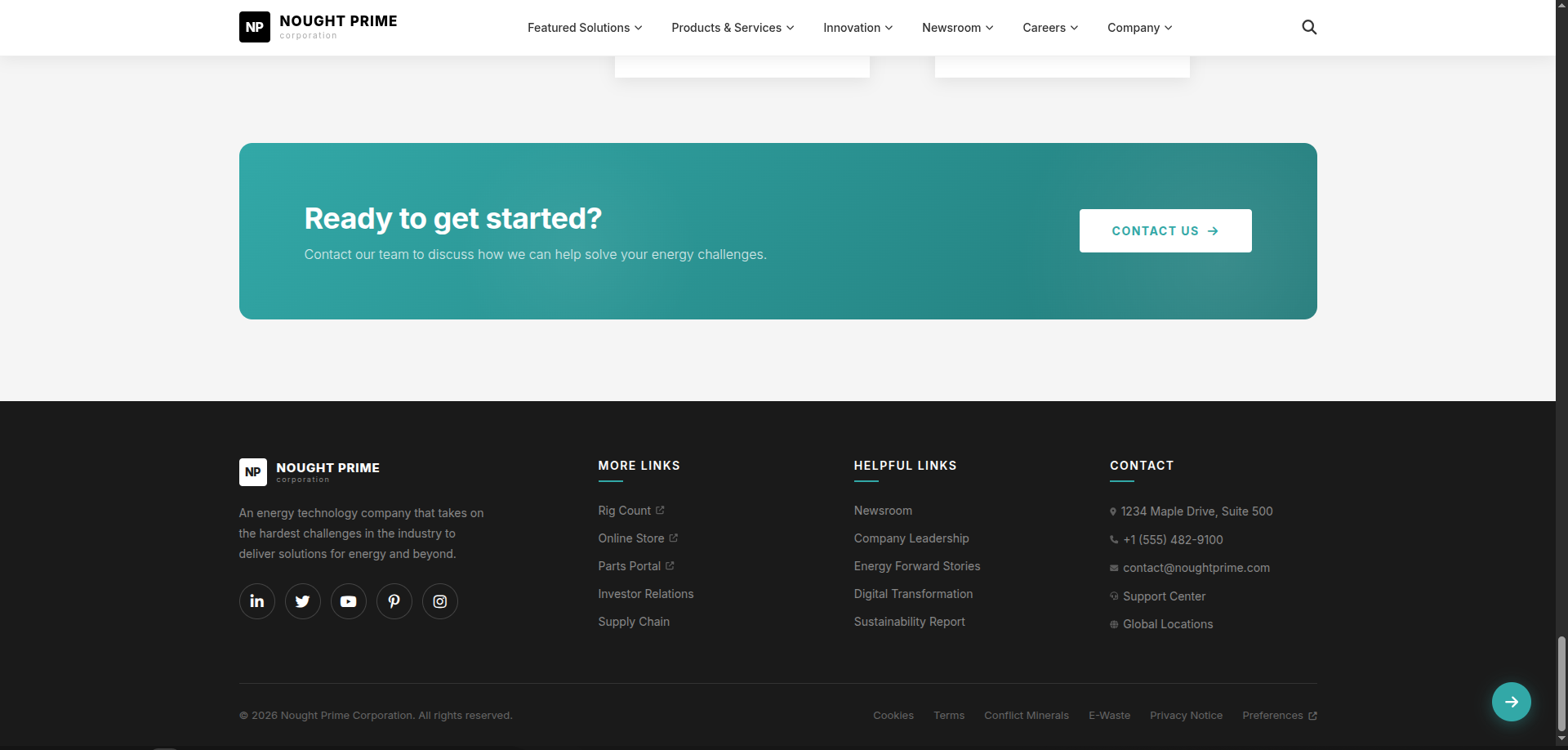
Task: Open the Company dropdown menu
Action: [x=1138, y=27]
